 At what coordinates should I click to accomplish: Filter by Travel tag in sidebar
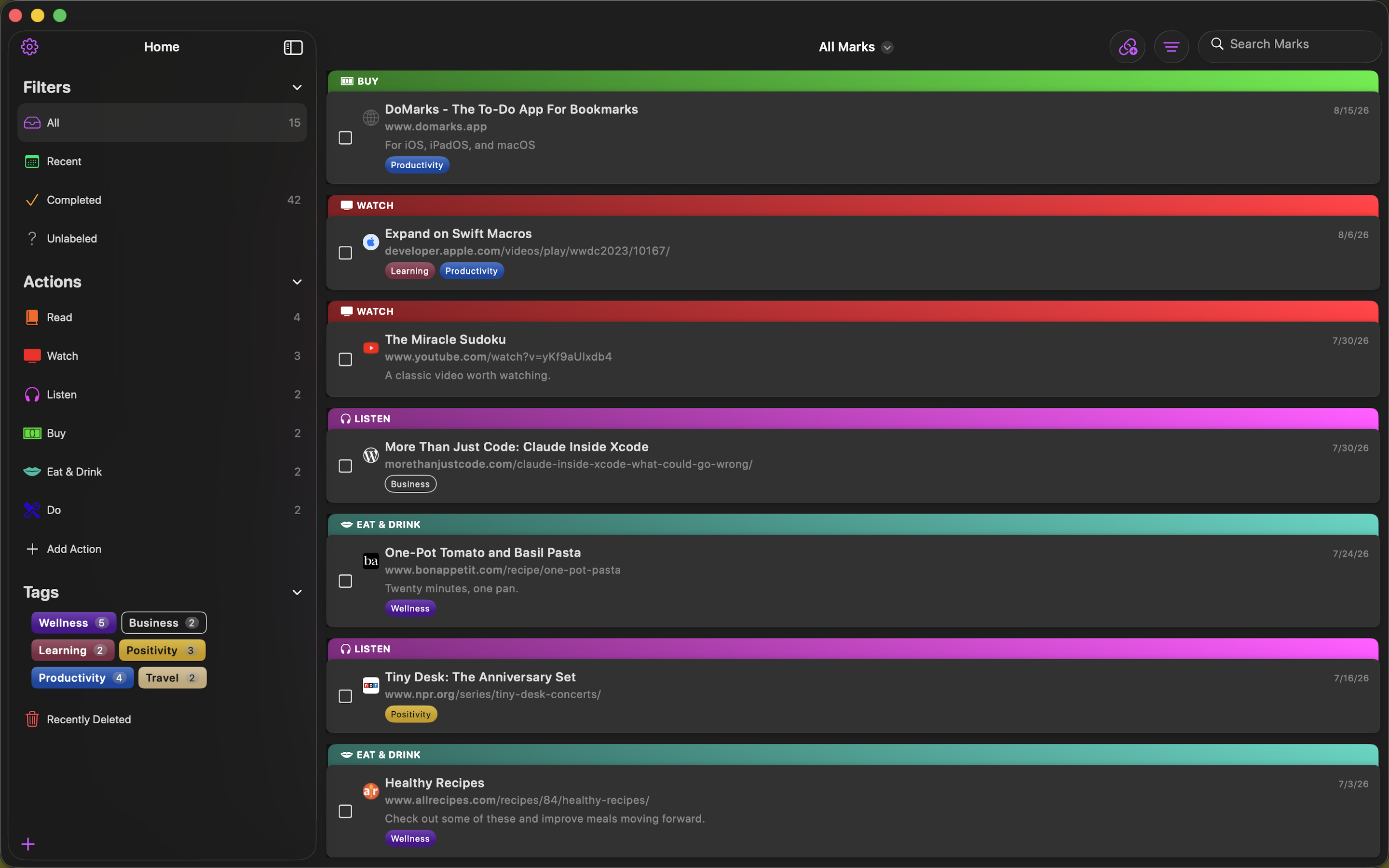(x=172, y=678)
